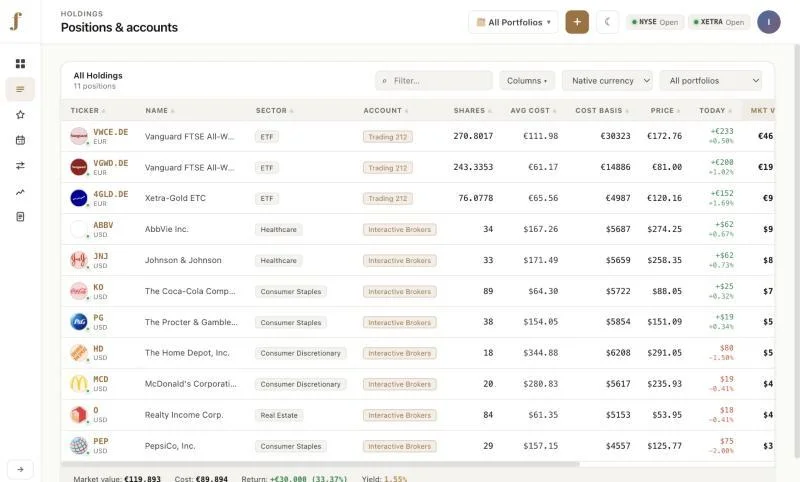Sort by the TICKER column header
Viewport: 800px width, 482px height.
pyautogui.click(x=88, y=110)
